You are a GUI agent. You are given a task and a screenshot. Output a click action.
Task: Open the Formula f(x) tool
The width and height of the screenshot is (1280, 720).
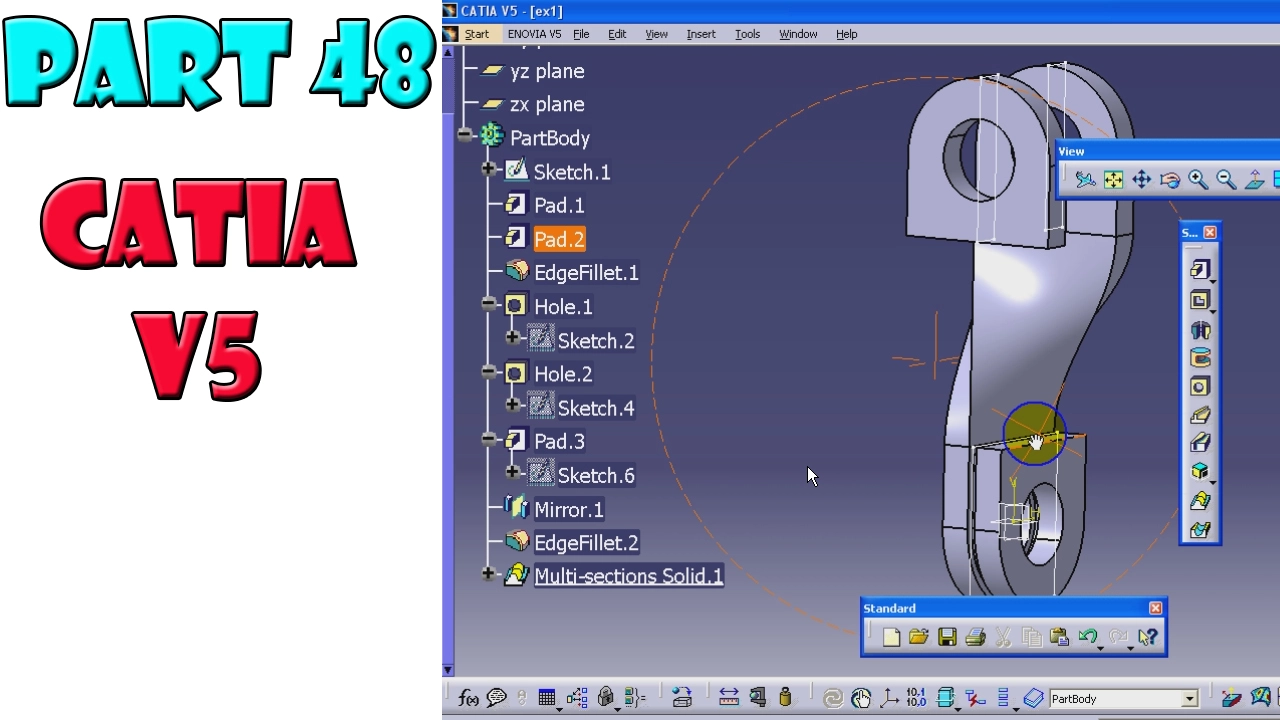pyautogui.click(x=468, y=698)
